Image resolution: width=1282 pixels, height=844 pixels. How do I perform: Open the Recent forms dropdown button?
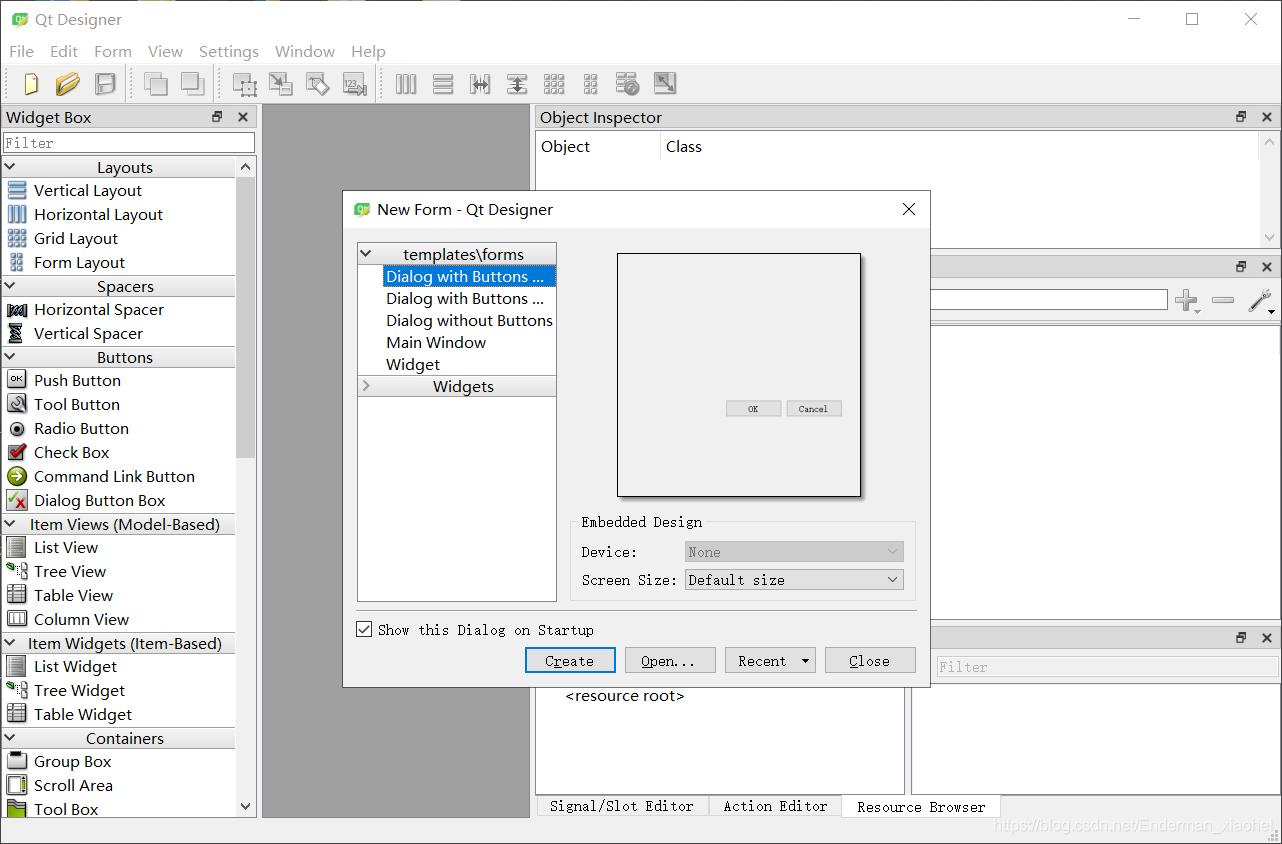770,661
